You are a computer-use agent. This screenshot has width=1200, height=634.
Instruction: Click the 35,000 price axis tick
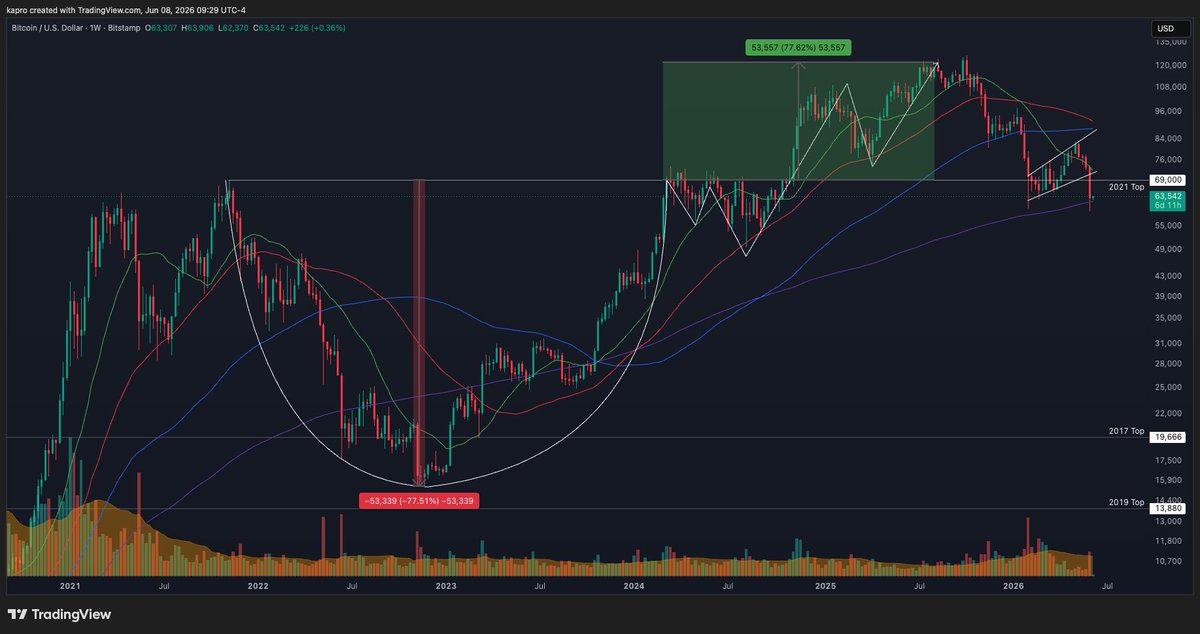(x=1168, y=318)
